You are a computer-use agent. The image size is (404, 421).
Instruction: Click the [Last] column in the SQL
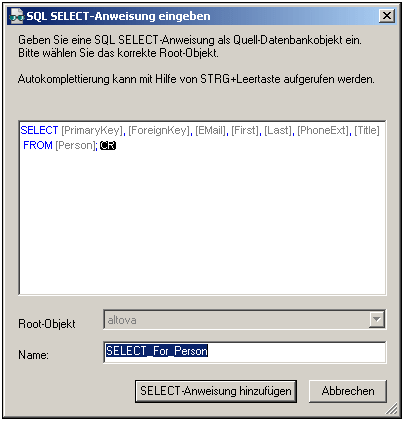[x=278, y=130]
